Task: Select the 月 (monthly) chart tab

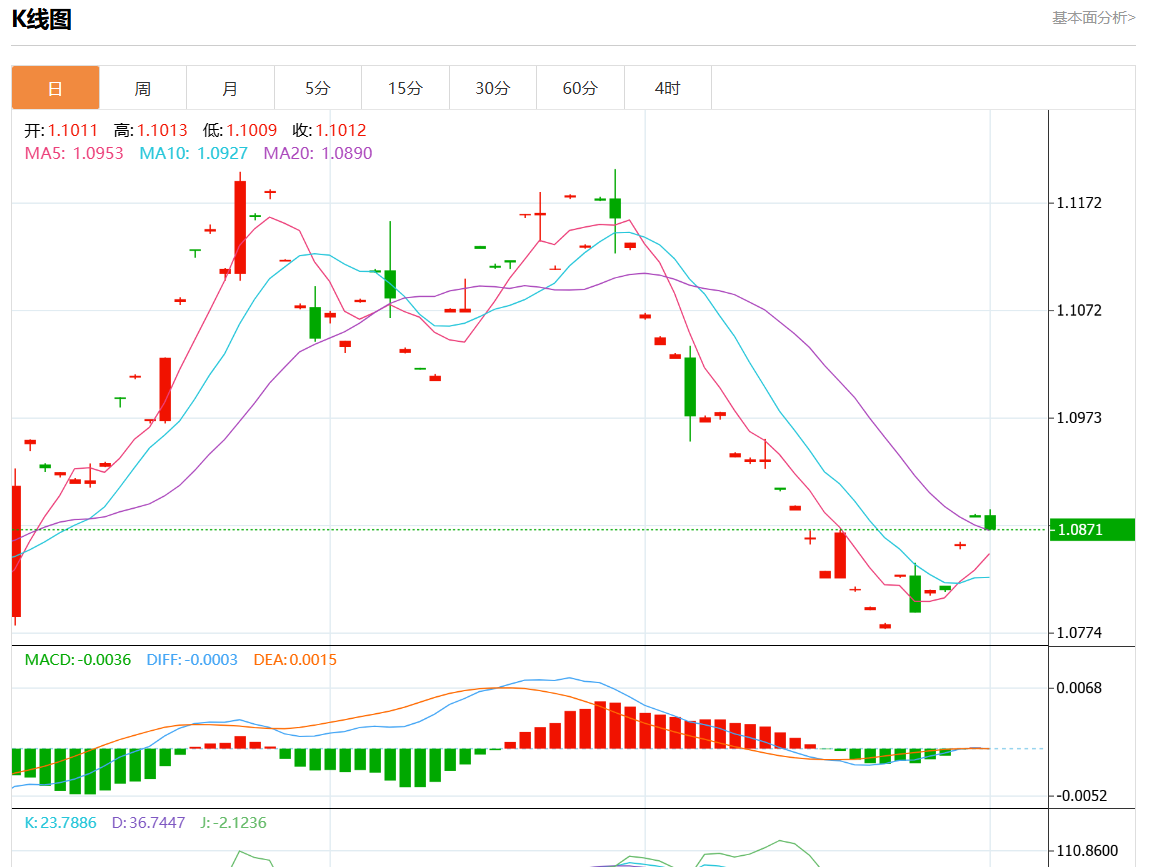Action: (230, 88)
